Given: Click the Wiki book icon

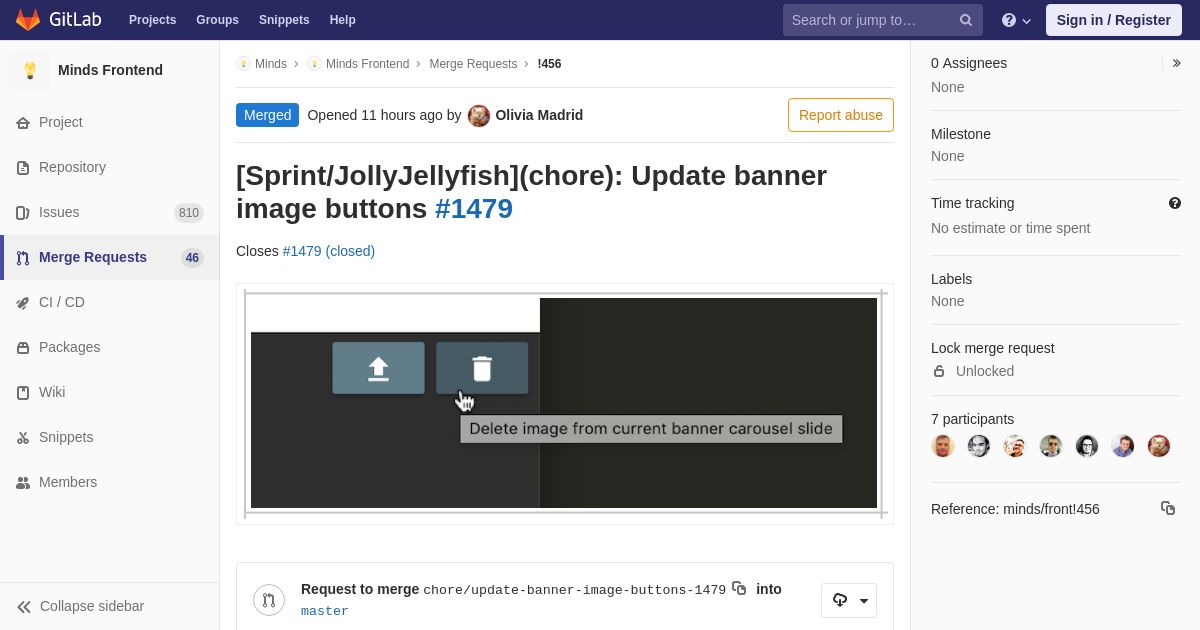Looking at the screenshot, I should pyautogui.click(x=23, y=392).
